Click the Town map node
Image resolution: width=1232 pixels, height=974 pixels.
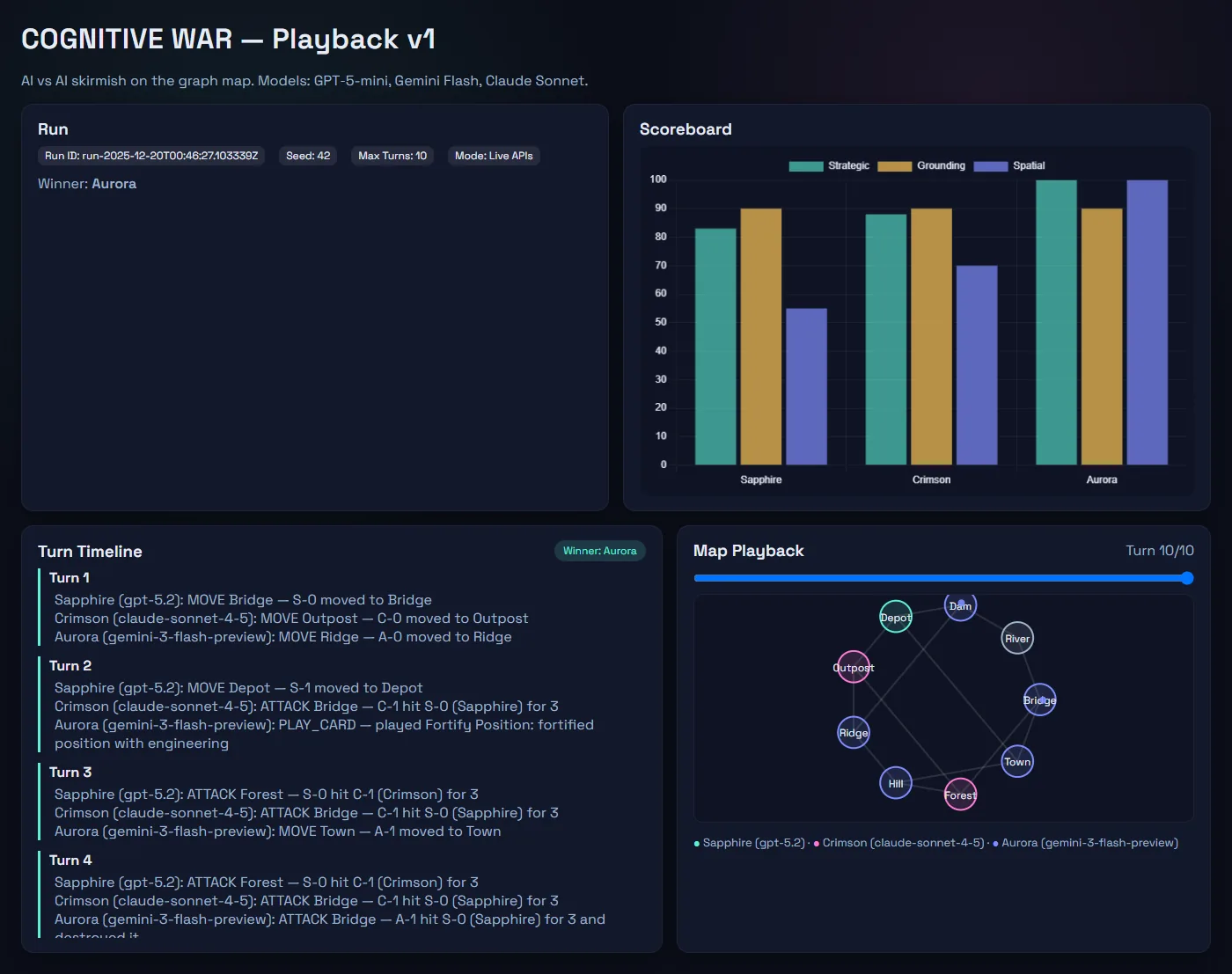[1017, 762]
